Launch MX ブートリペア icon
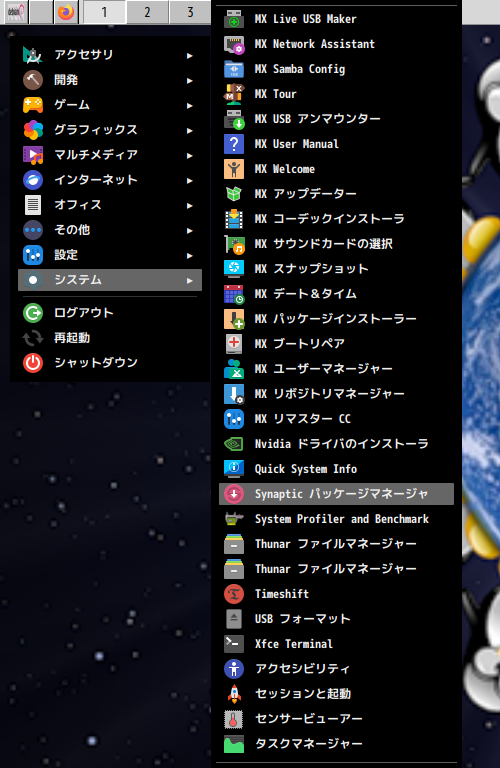The image size is (500, 768). pyautogui.click(x=234, y=344)
